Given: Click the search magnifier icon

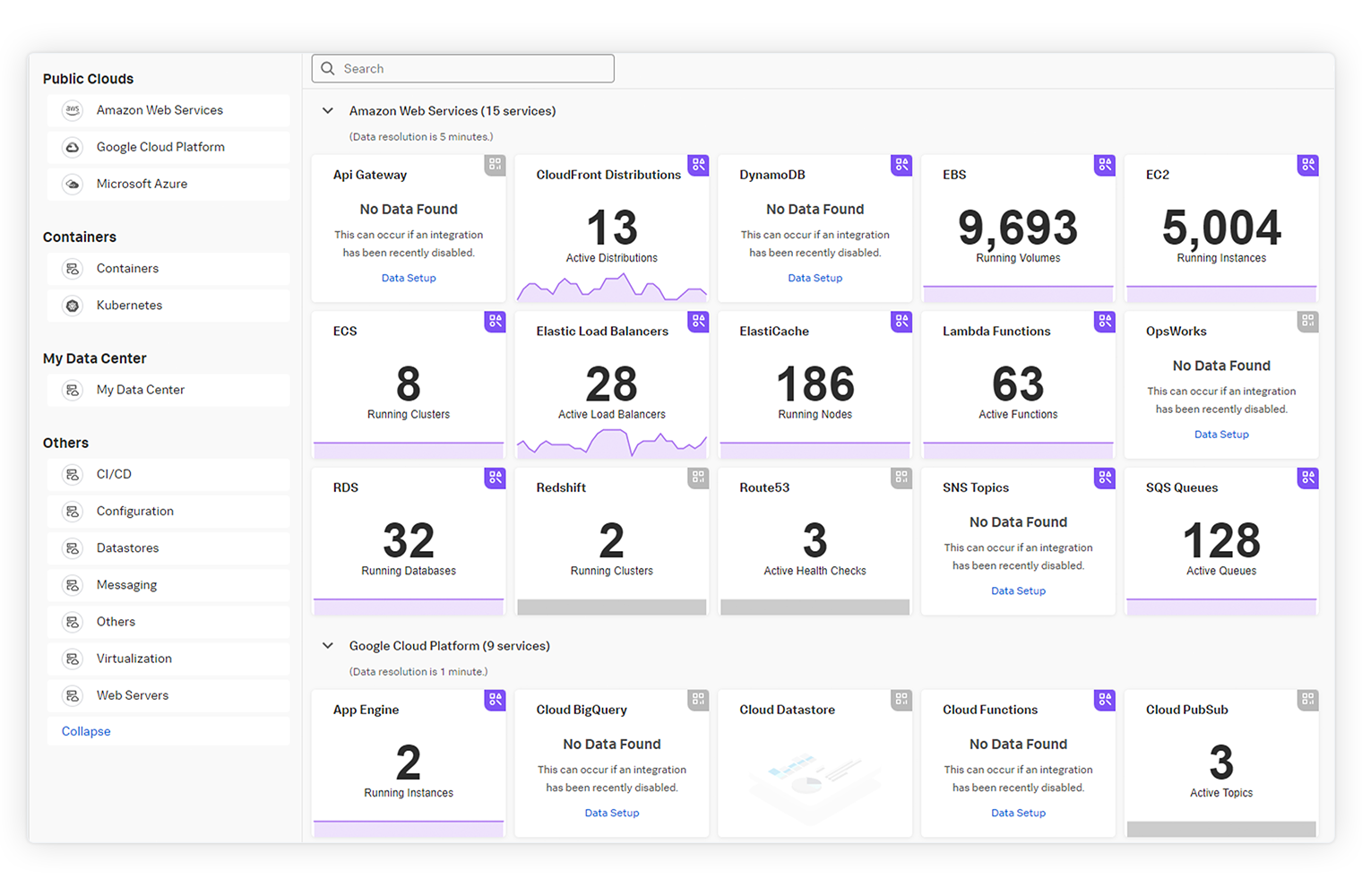Looking at the screenshot, I should [x=328, y=69].
